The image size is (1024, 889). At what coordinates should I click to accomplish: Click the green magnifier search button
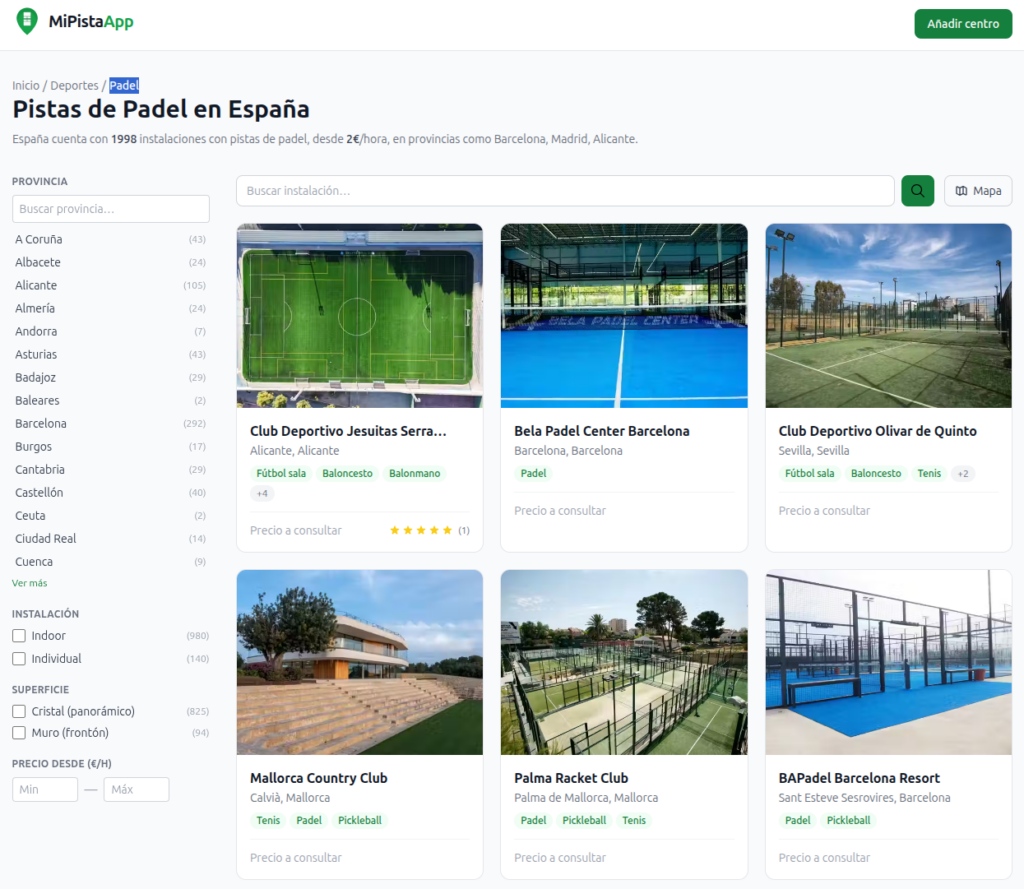pos(918,191)
